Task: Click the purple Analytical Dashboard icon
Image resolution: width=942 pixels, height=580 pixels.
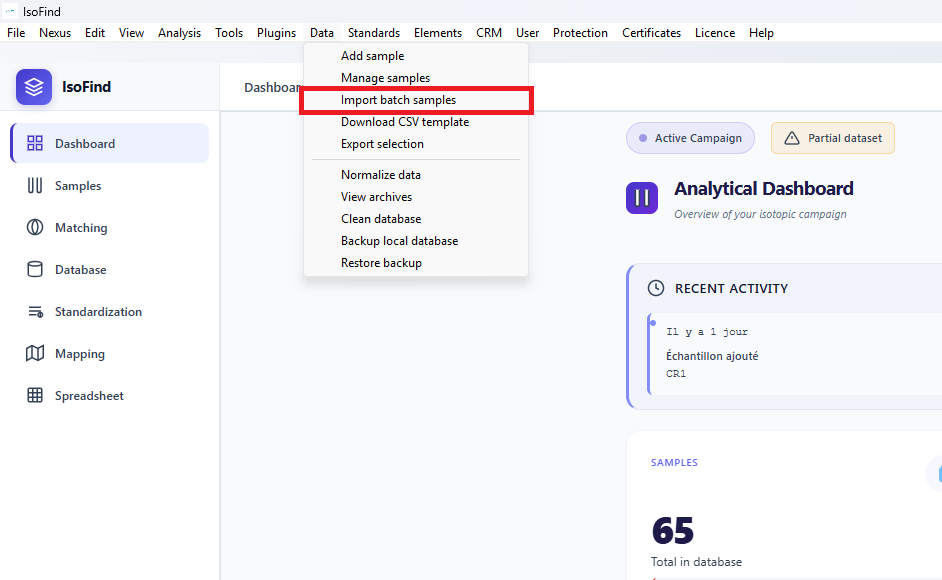Action: [642, 197]
